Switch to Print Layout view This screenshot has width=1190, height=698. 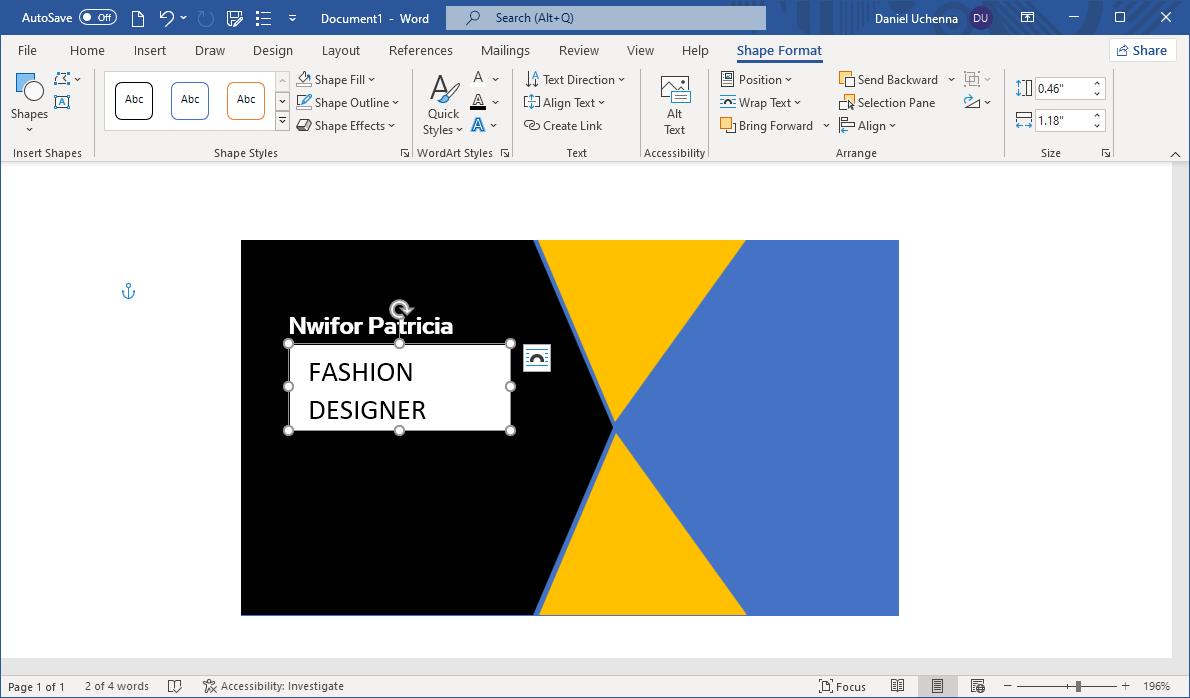pos(937,686)
